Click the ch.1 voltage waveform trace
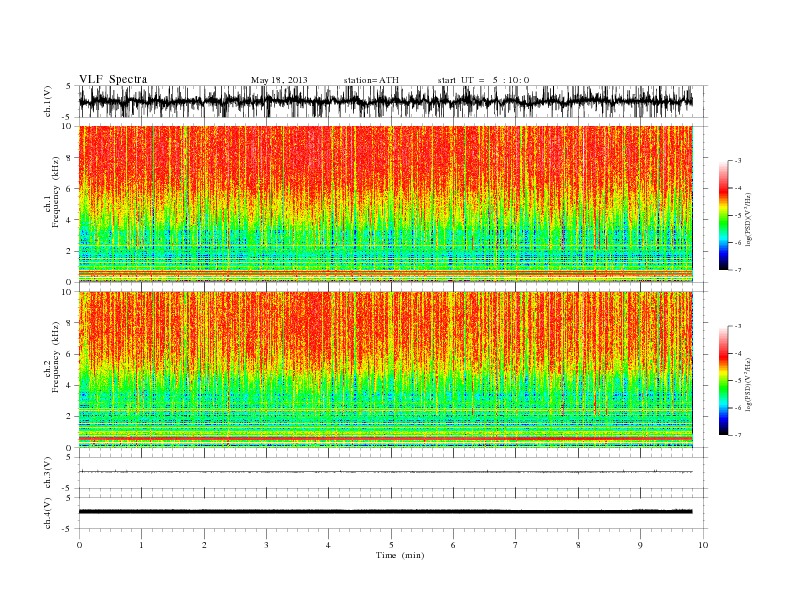Screen dimensions: 792x612 [x=385, y=102]
